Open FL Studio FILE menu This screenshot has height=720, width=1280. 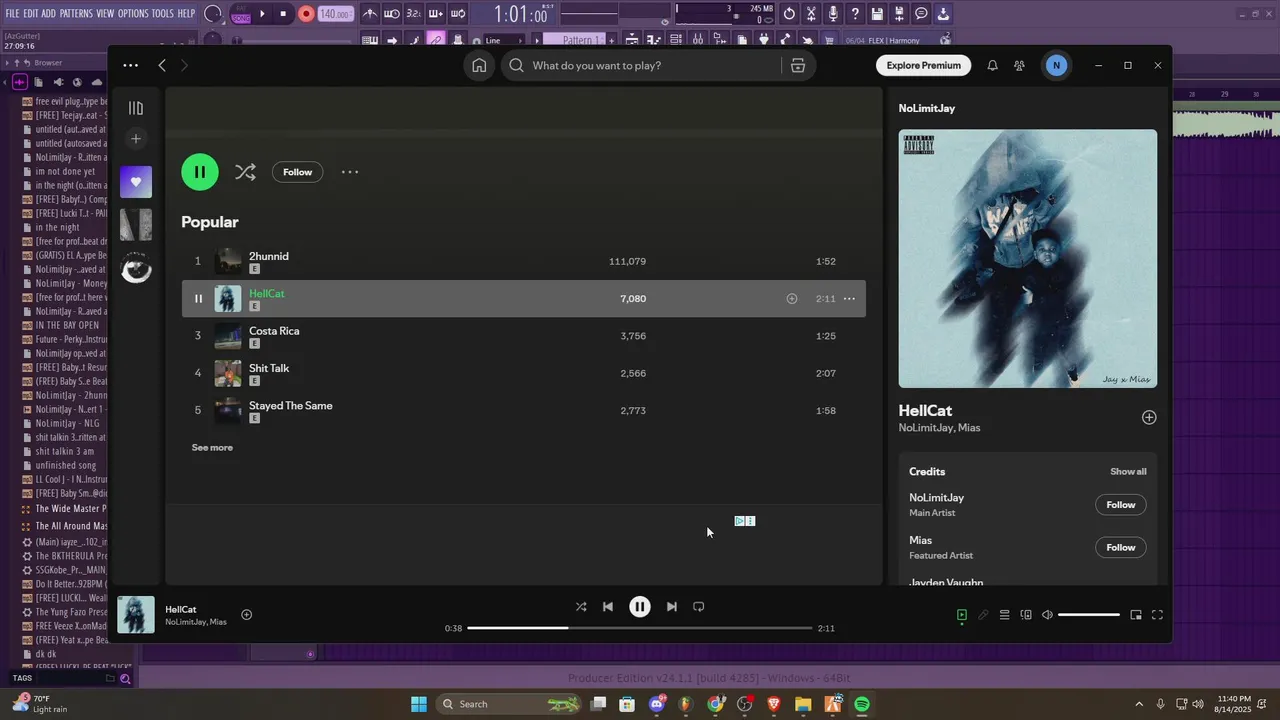point(13,14)
